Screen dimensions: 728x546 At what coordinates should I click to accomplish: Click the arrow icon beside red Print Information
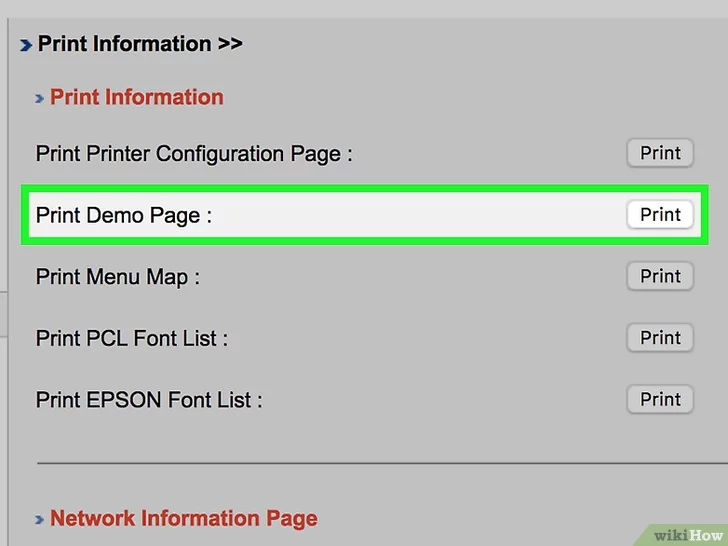coord(39,98)
